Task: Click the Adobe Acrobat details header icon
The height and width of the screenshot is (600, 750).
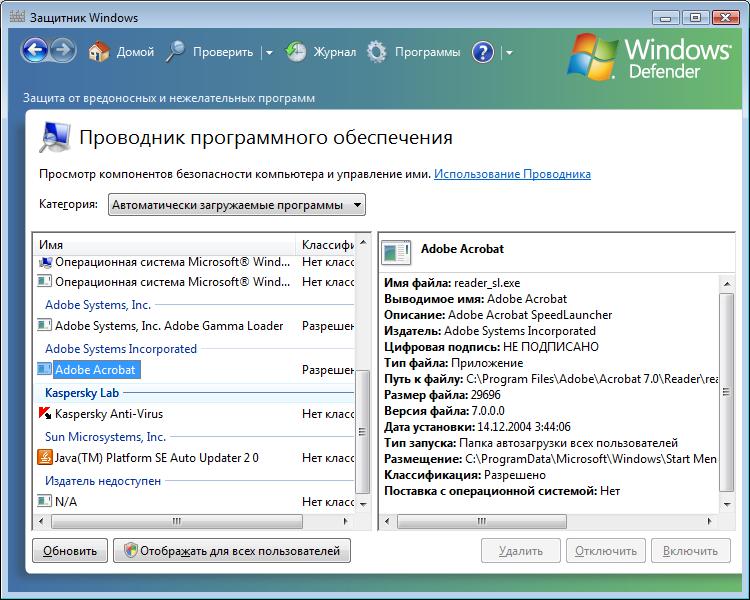Action: coord(396,252)
